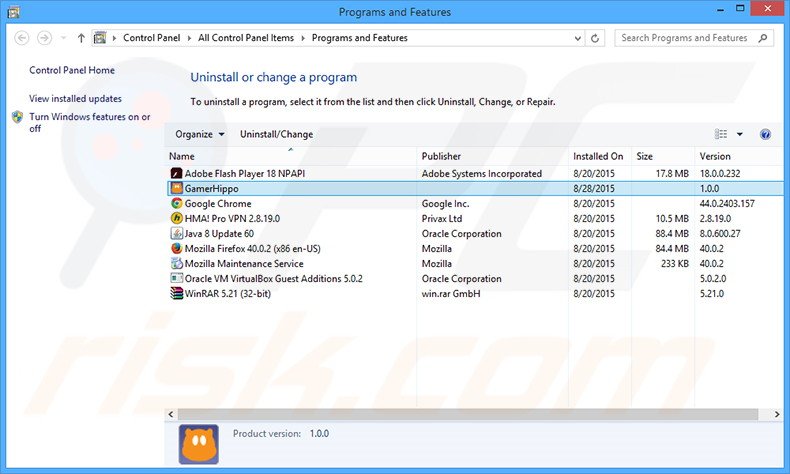Viewport: 790px width, 474px height.
Task: Navigate to All Control Panel Items breadcrumb
Action: tap(246, 38)
